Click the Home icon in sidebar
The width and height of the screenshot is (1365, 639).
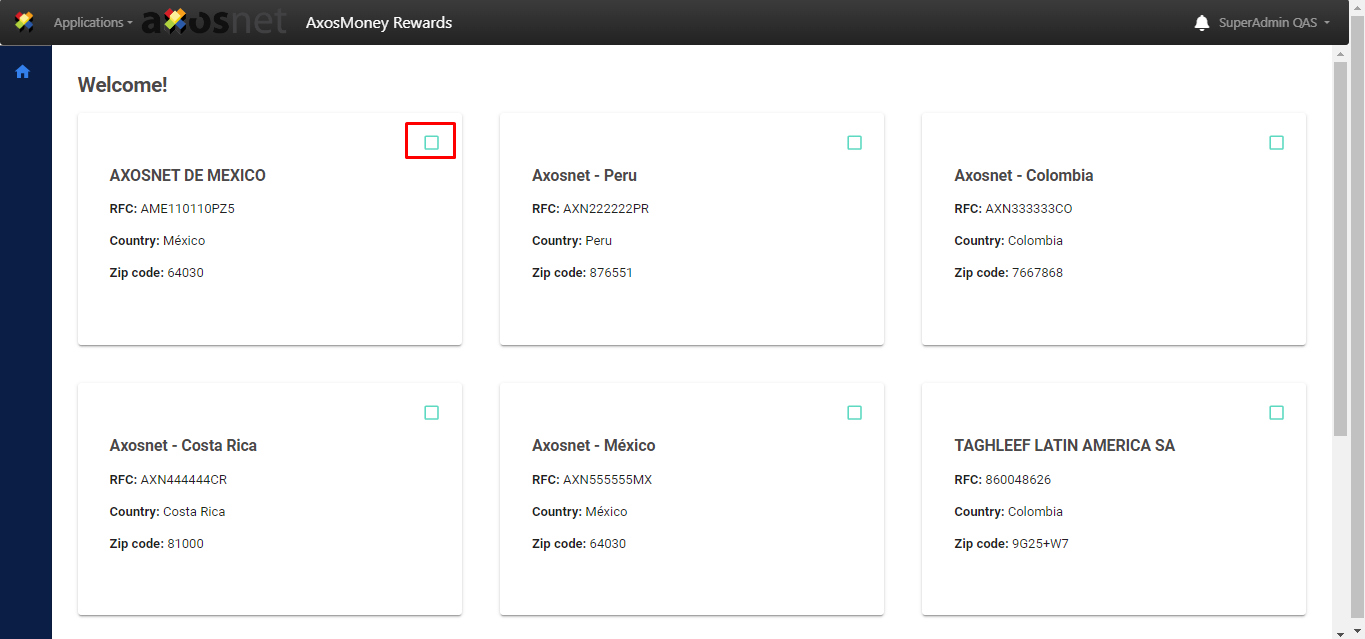23,72
